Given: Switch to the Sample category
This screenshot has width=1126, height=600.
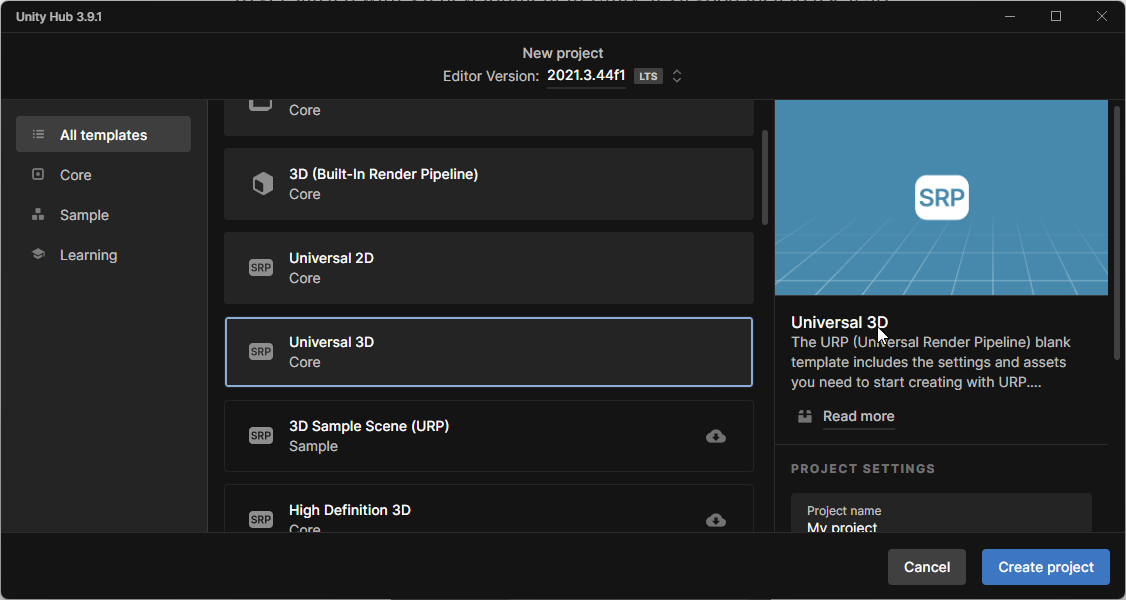Looking at the screenshot, I should click(x=83, y=214).
